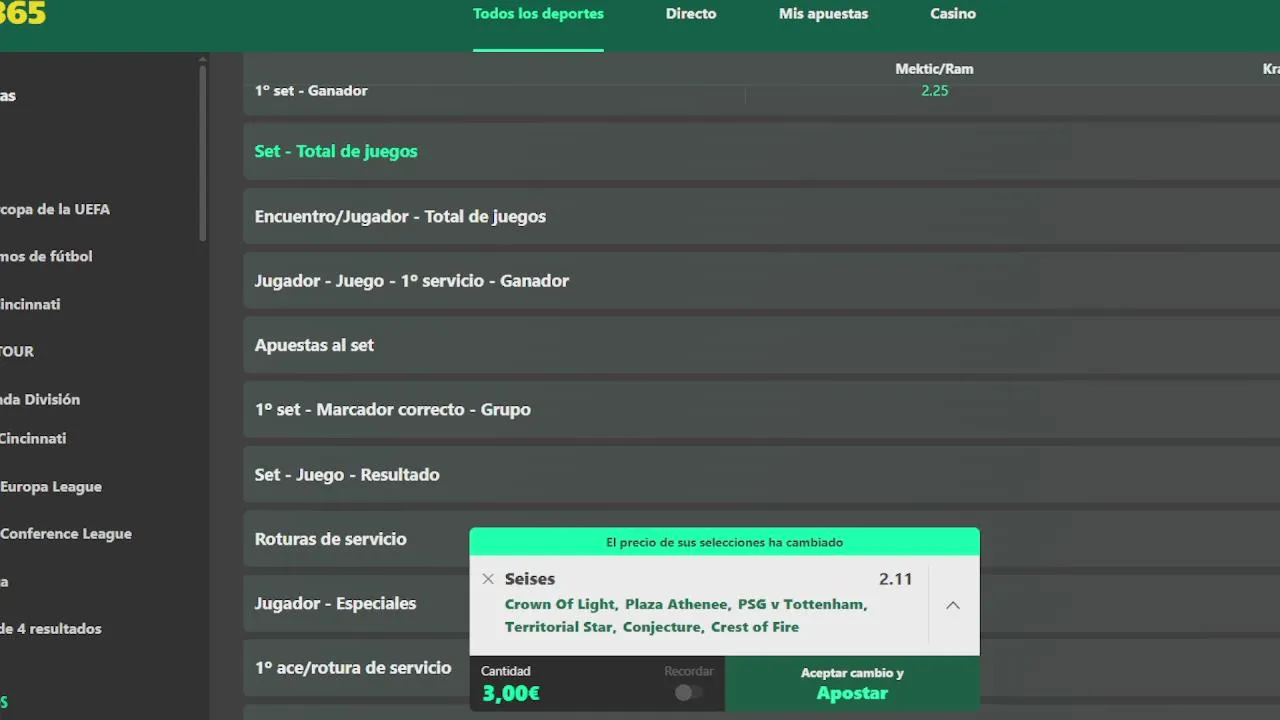Open 4 resultados sidebar link

pyautogui.click(x=50, y=628)
